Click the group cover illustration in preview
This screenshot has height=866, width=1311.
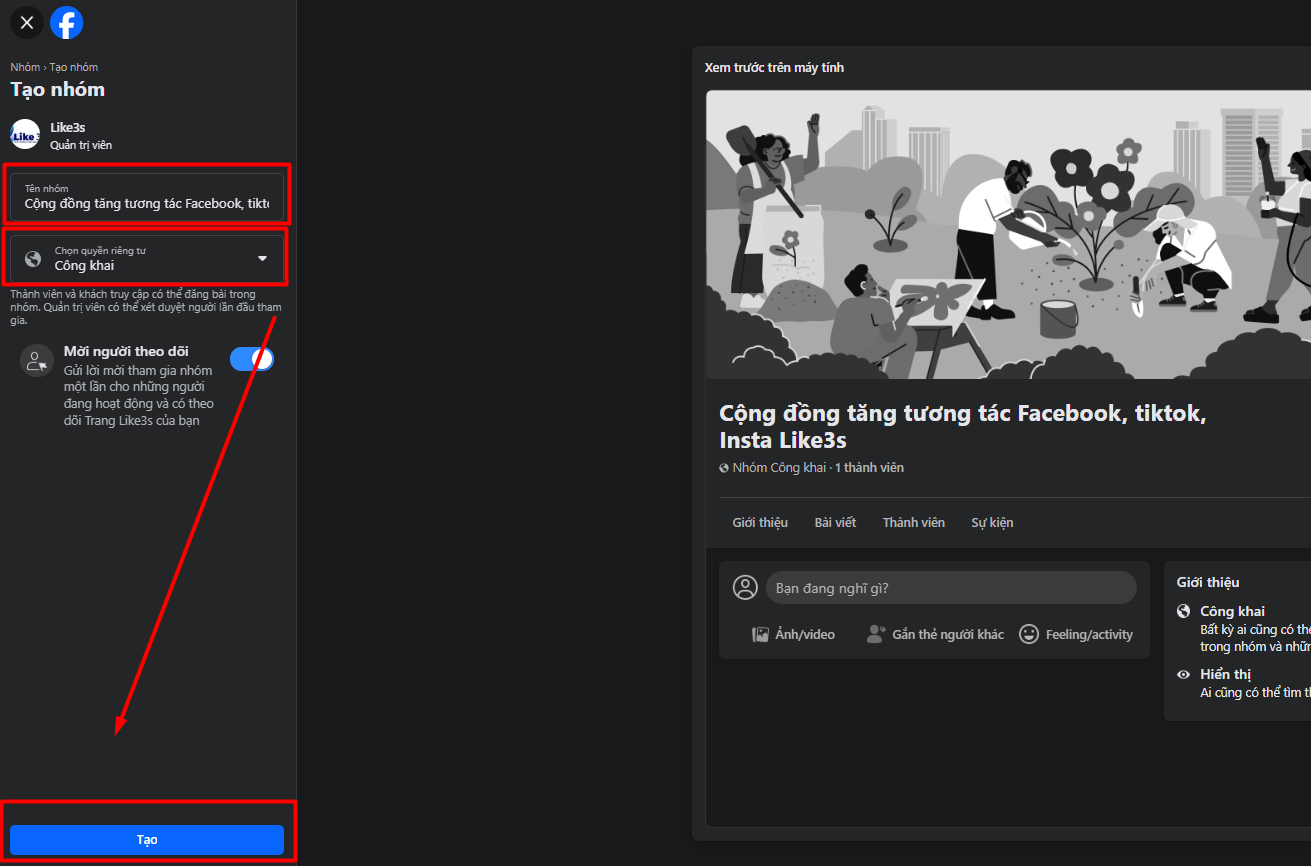point(1008,235)
